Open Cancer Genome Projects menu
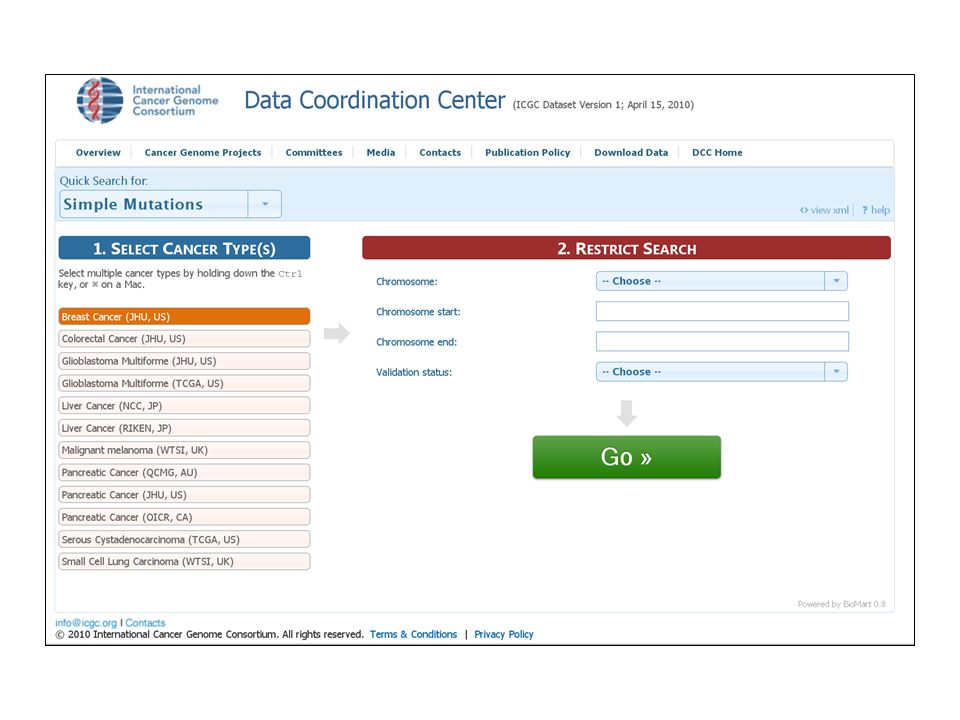 pos(203,152)
